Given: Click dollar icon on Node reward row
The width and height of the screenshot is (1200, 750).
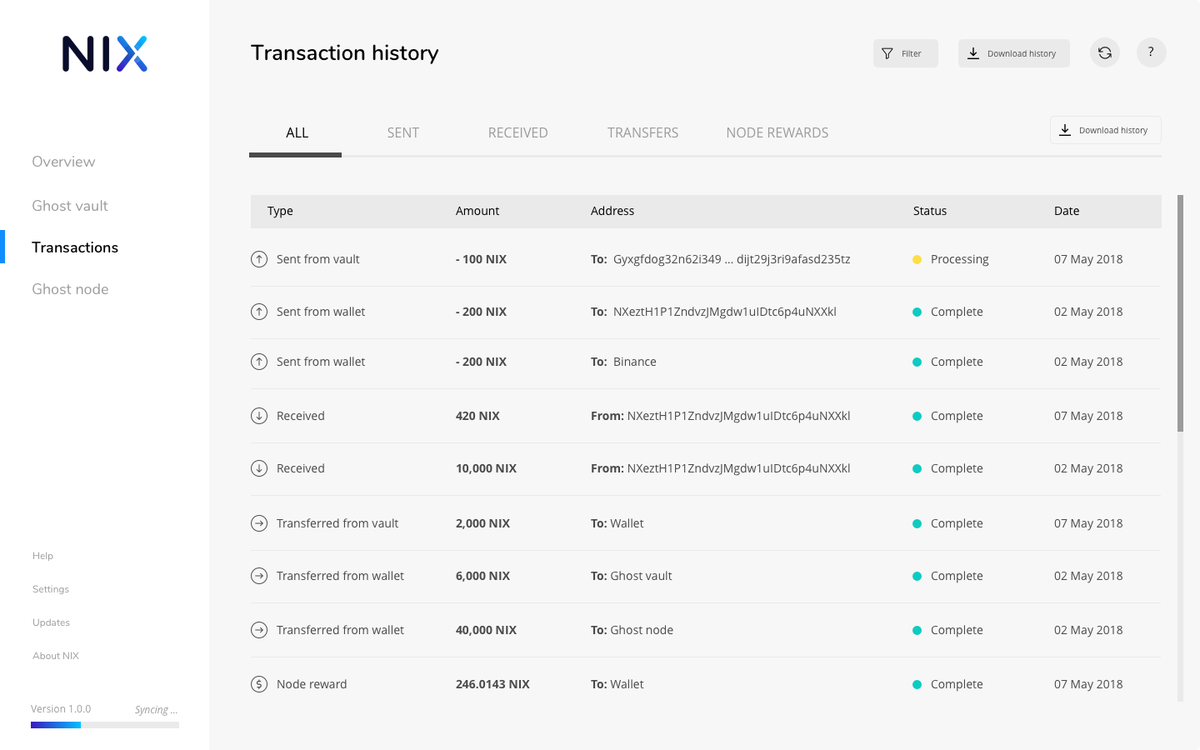Looking at the screenshot, I should (x=258, y=684).
